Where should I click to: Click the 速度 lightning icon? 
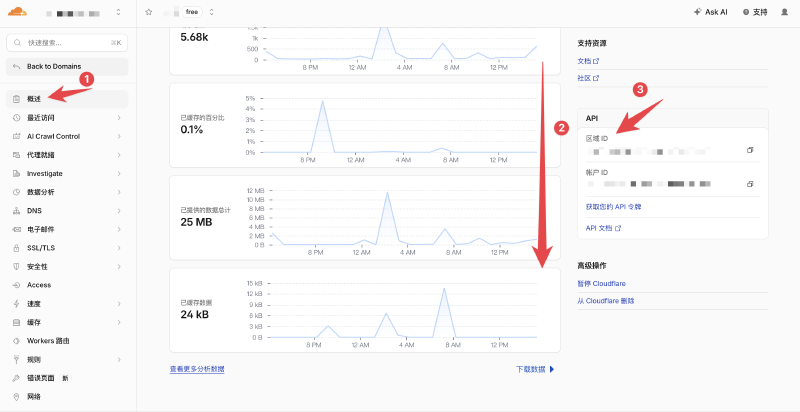[16, 304]
